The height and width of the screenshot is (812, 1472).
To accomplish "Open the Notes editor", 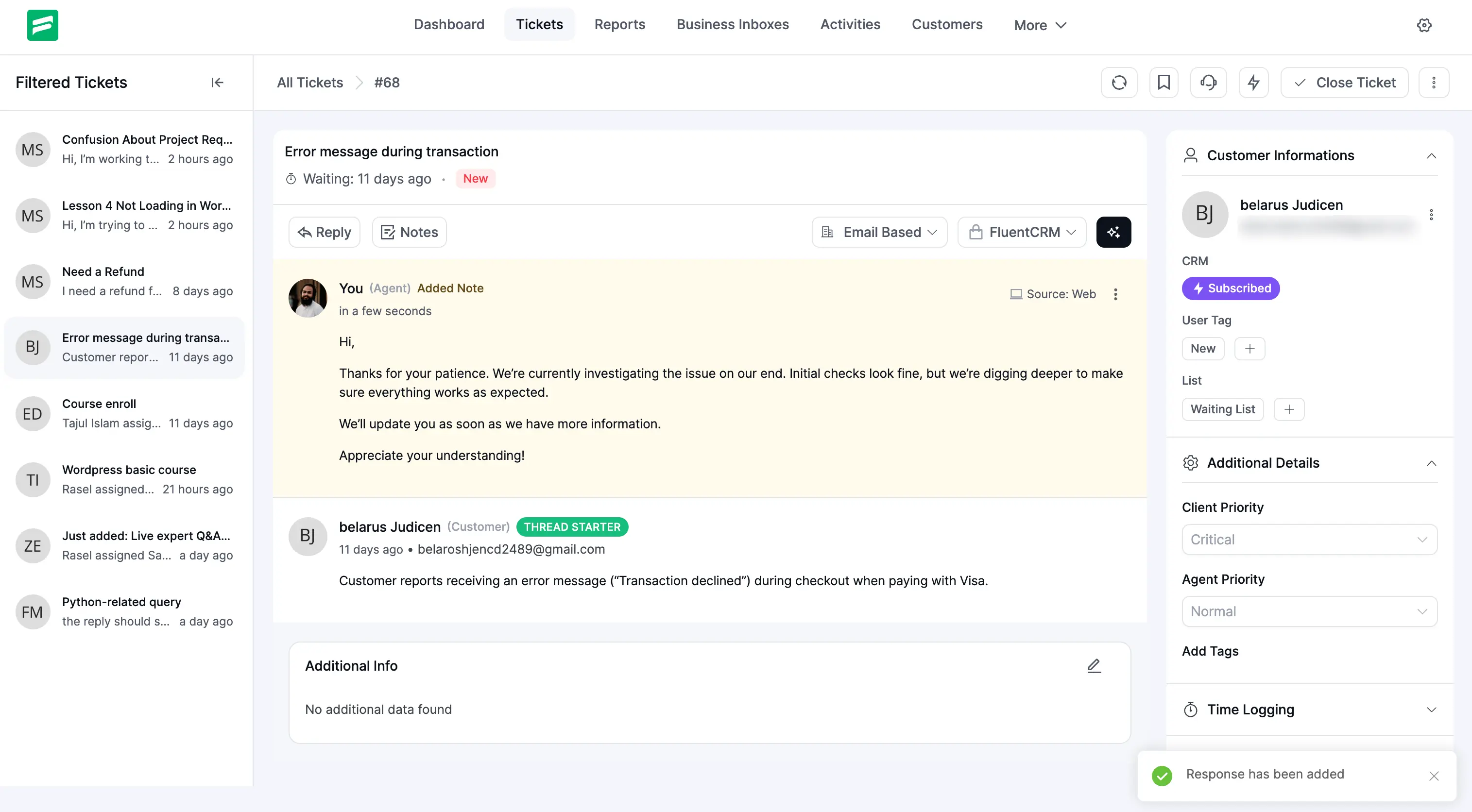I will [409, 232].
